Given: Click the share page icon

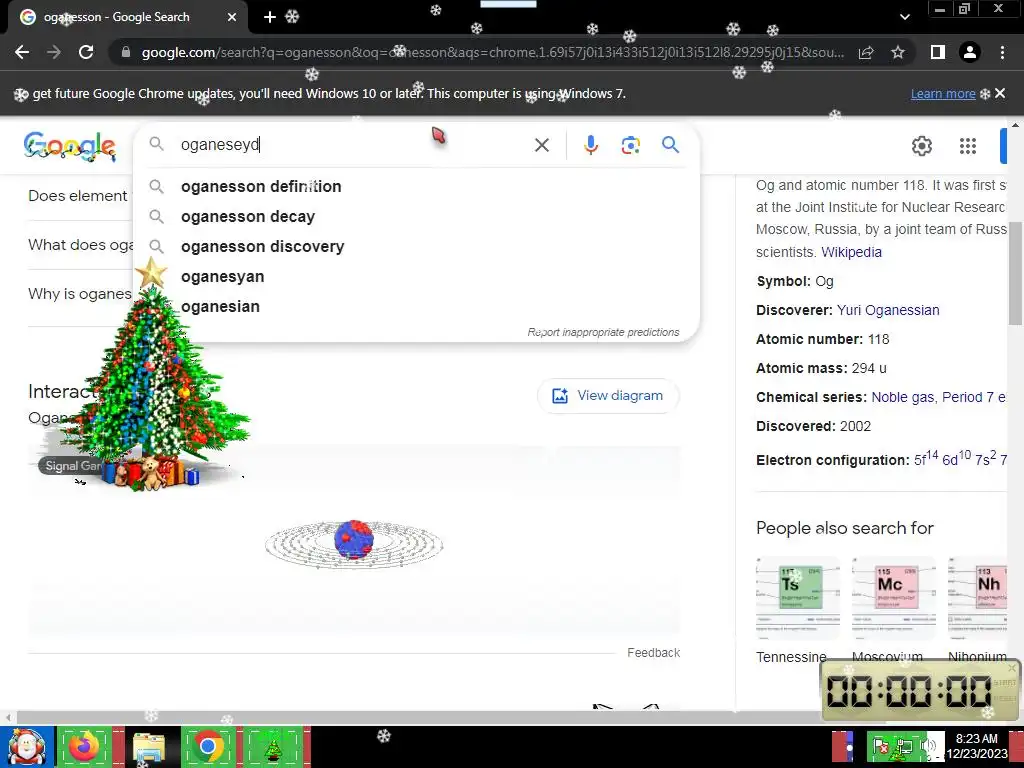Looking at the screenshot, I should coord(867,52).
